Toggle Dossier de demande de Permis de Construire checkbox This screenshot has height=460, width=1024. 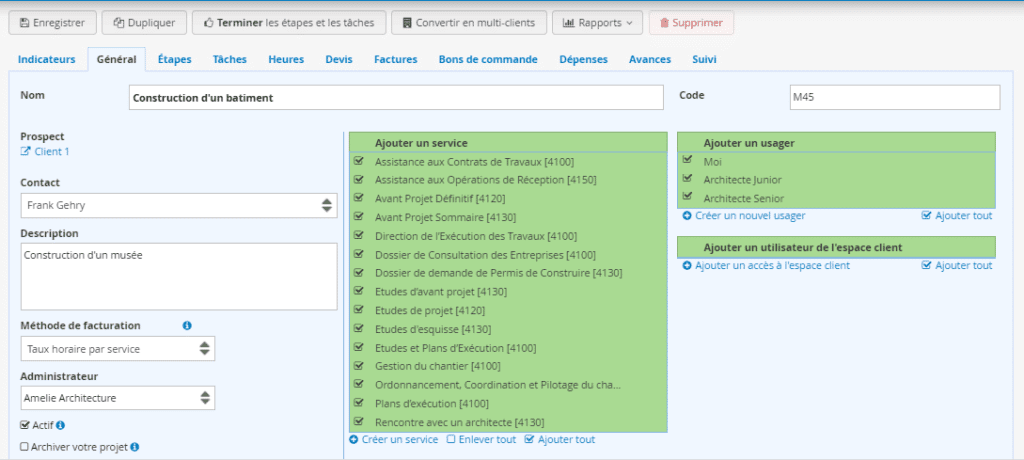(x=358, y=272)
